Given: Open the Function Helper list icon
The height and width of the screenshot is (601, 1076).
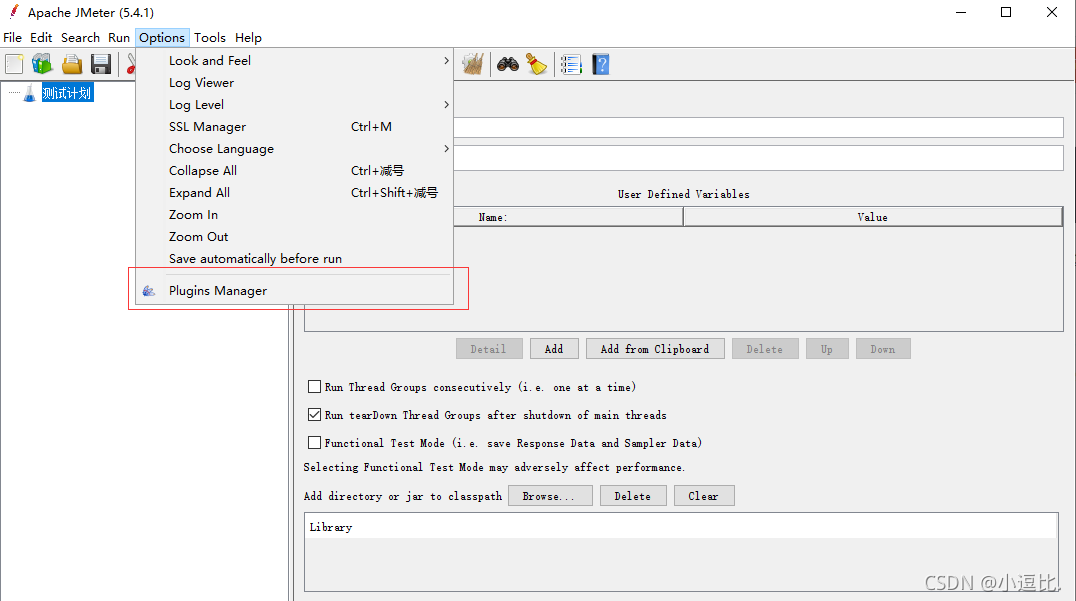Looking at the screenshot, I should click(x=571, y=64).
